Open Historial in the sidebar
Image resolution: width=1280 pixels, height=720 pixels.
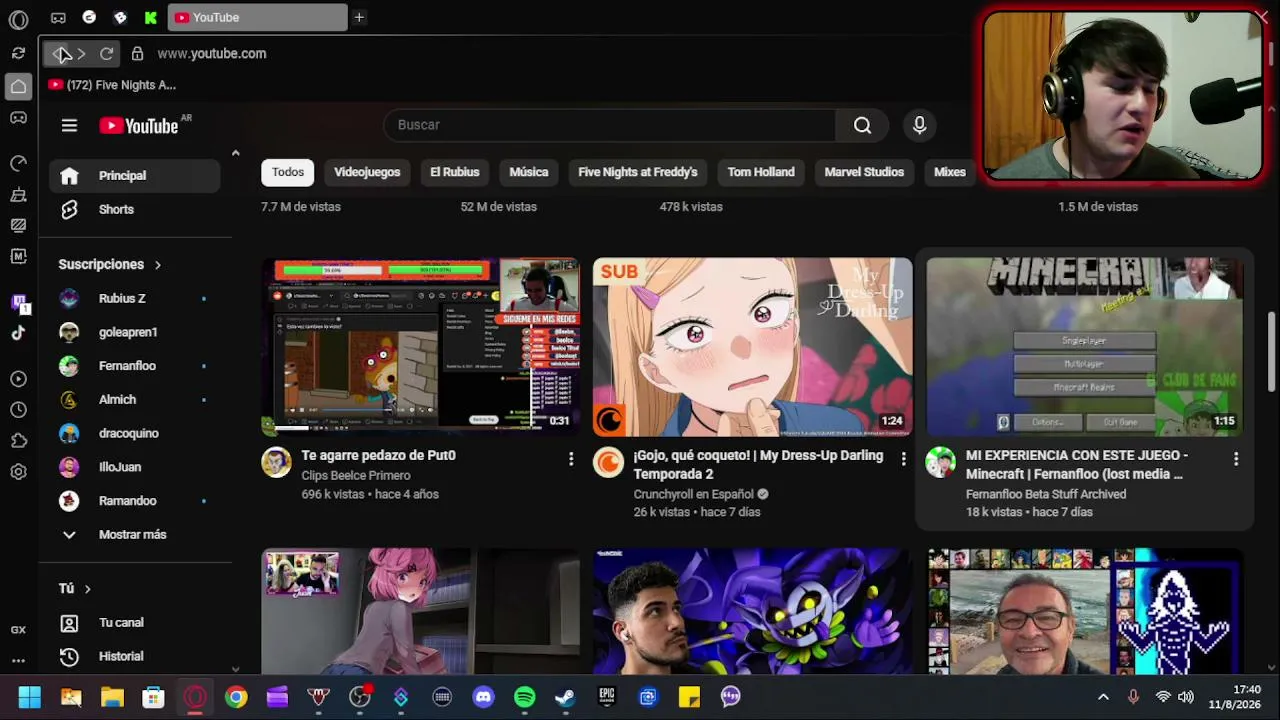coord(134,657)
